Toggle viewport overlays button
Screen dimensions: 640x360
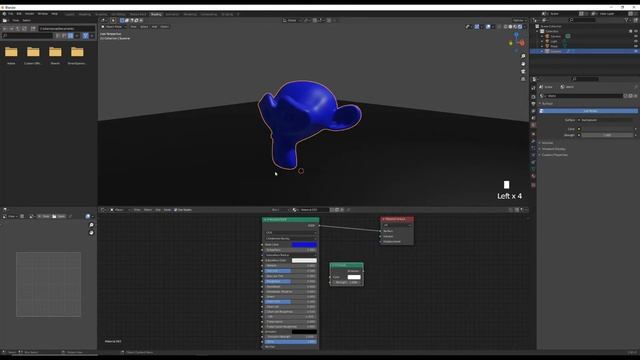pos(488,27)
